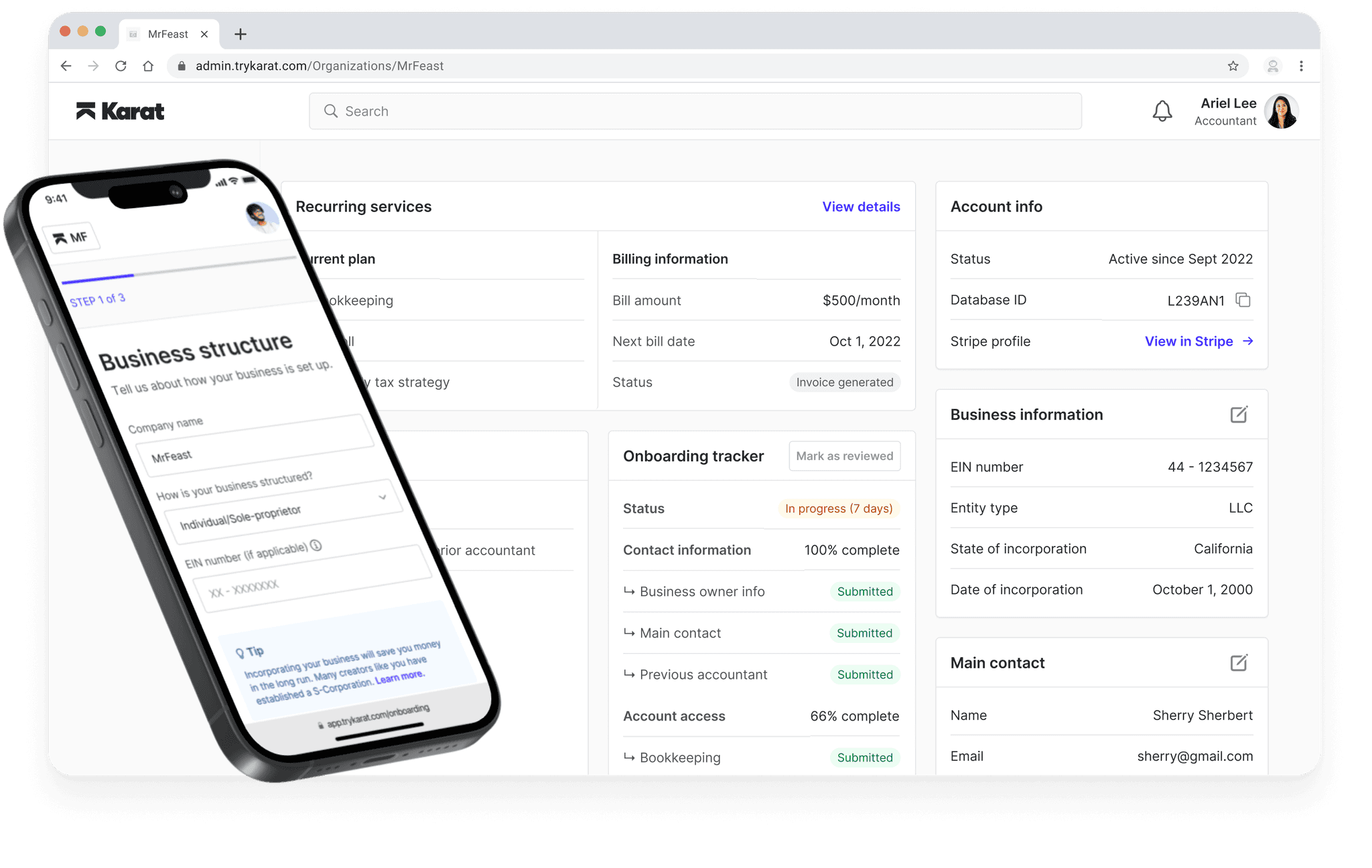1372x868 pixels.
Task: Reload the page in browser
Action: pos(121,66)
